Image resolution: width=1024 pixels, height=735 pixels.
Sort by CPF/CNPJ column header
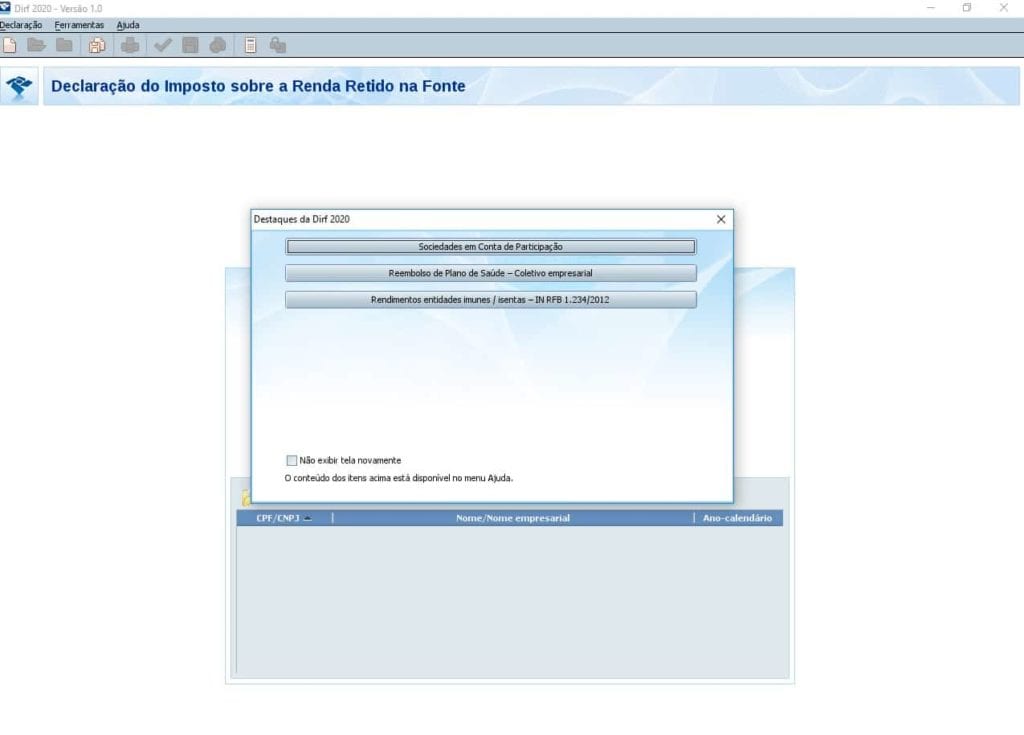284,518
